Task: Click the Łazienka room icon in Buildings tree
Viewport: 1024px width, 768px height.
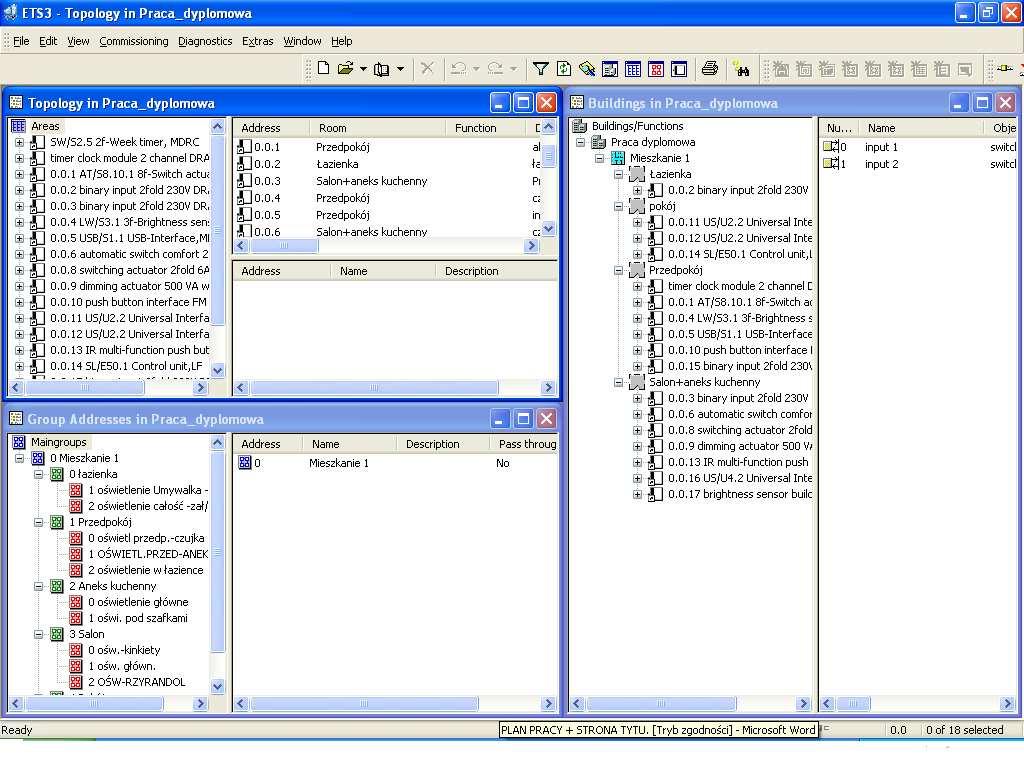Action: [x=637, y=174]
